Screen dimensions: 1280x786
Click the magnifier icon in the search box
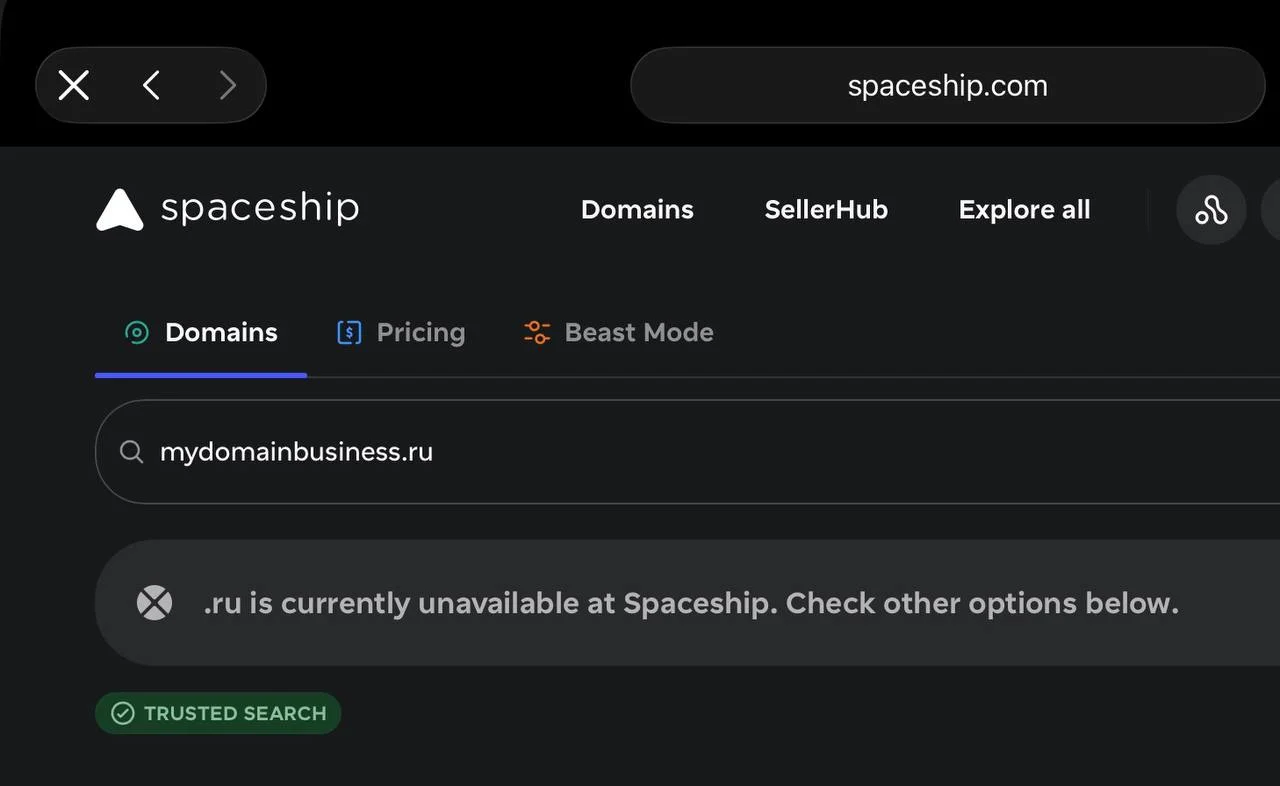click(x=132, y=452)
